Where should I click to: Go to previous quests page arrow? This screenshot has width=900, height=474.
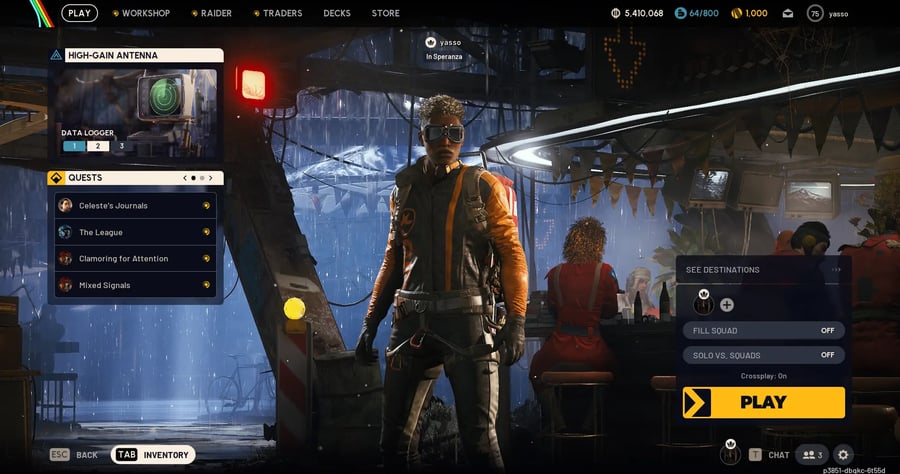pyautogui.click(x=185, y=178)
